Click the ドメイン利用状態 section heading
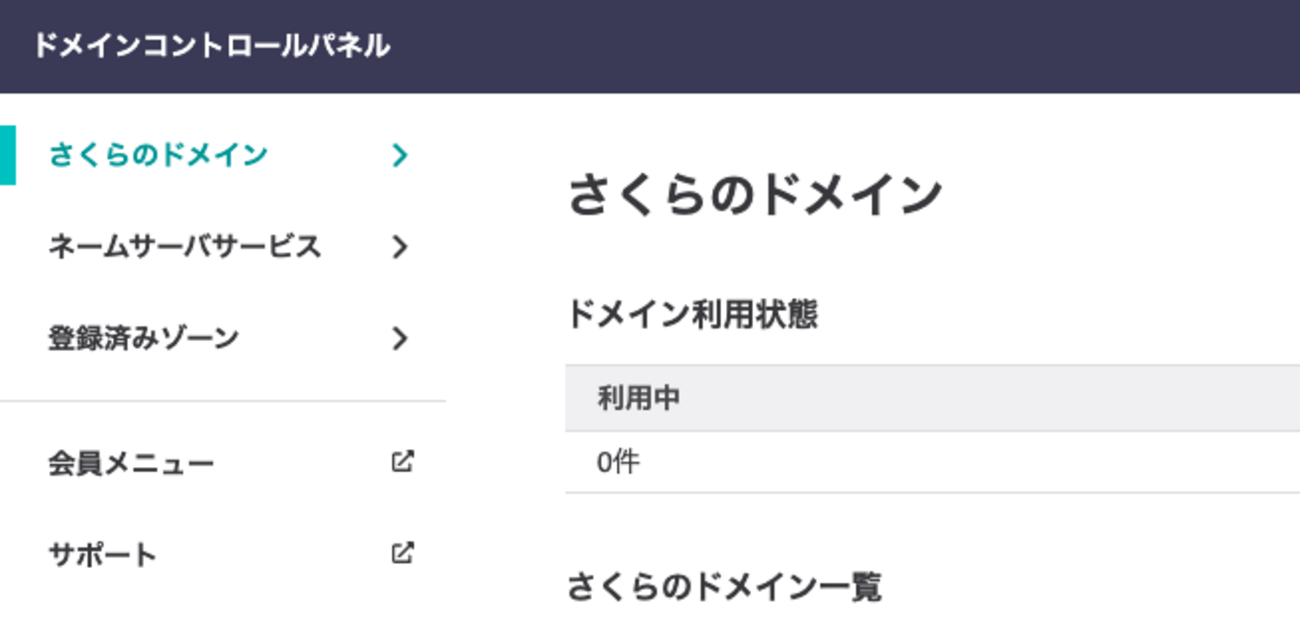1300x625 pixels. point(692,316)
